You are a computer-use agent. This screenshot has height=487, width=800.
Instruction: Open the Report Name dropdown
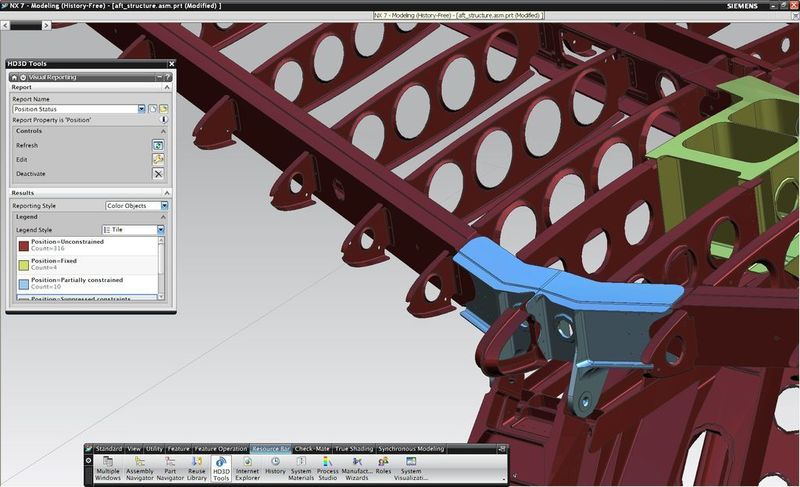[141, 108]
